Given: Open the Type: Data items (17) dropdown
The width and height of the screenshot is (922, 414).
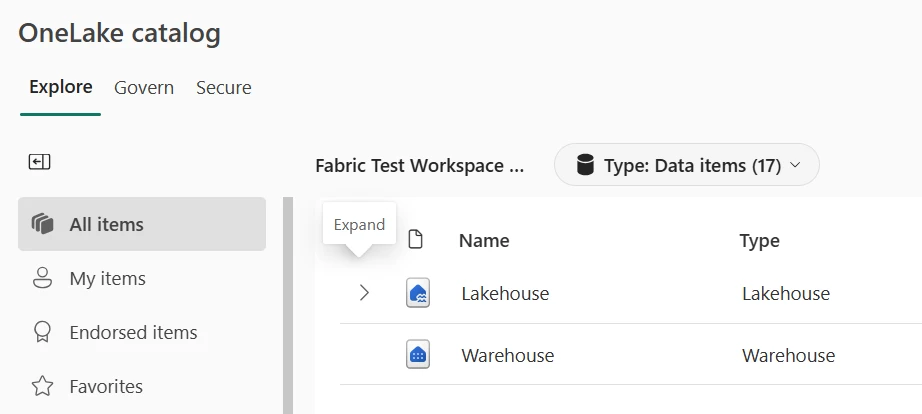Looking at the screenshot, I should [x=687, y=165].
